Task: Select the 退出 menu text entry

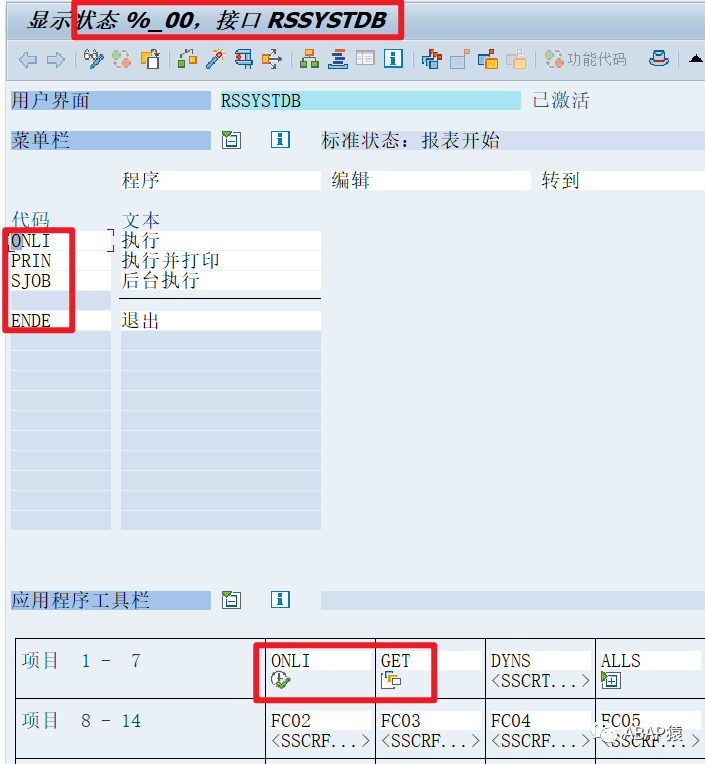Action: click(x=221, y=321)
